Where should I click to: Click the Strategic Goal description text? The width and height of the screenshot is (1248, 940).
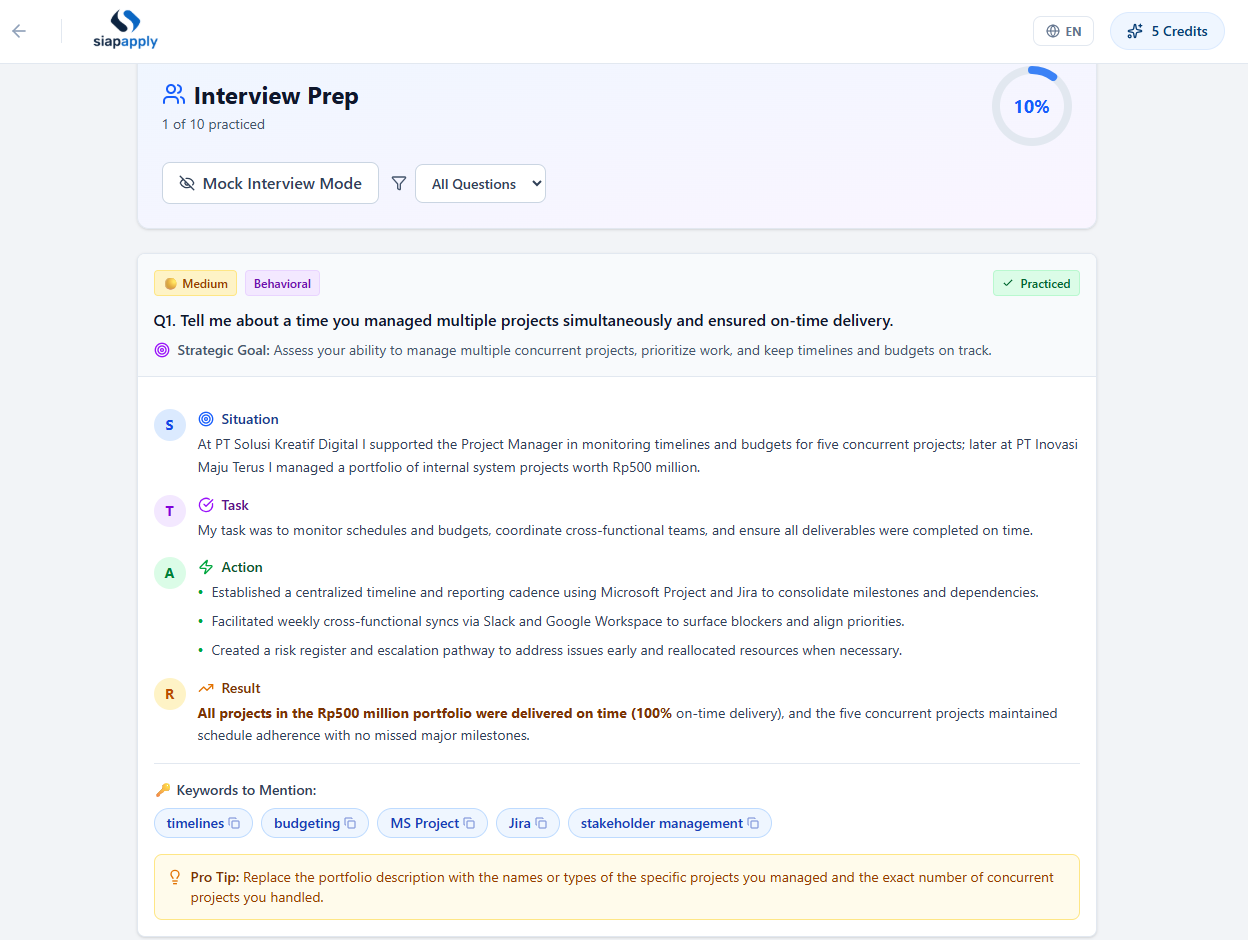tap(632, 350)
